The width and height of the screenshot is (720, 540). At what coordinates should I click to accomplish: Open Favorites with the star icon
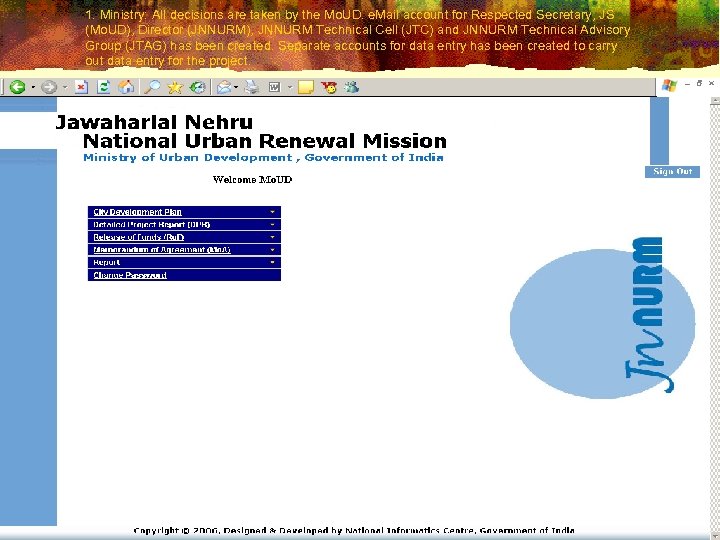(x=175, y=87)
